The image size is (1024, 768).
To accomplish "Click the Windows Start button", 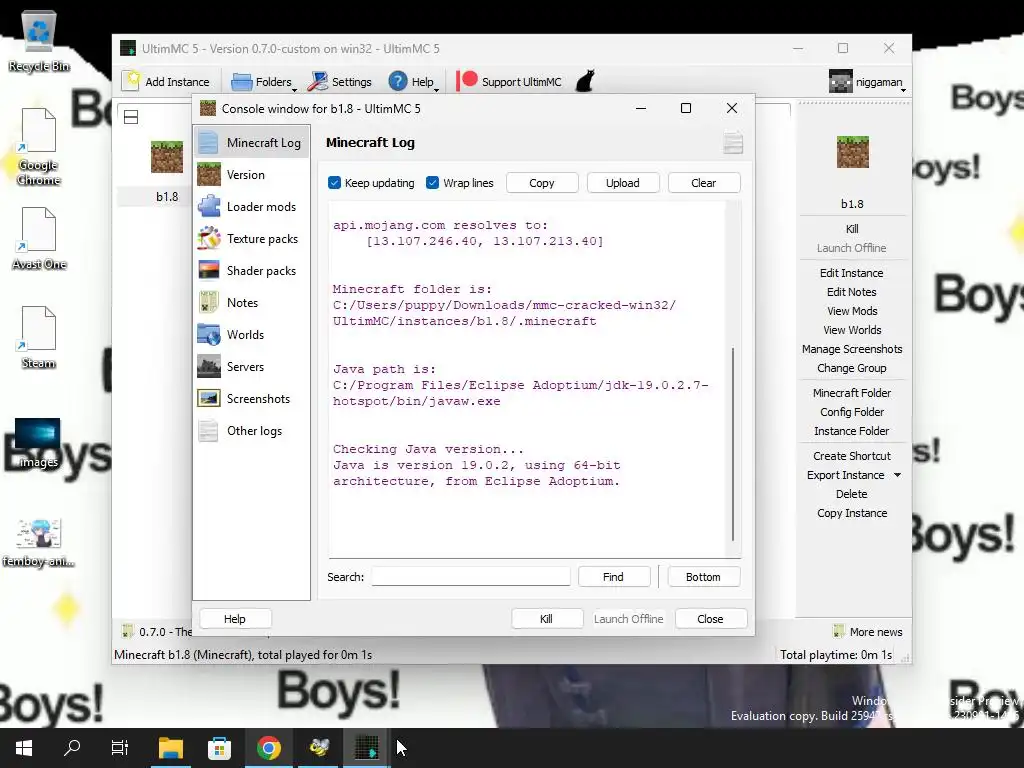I will tap(24, 748).
